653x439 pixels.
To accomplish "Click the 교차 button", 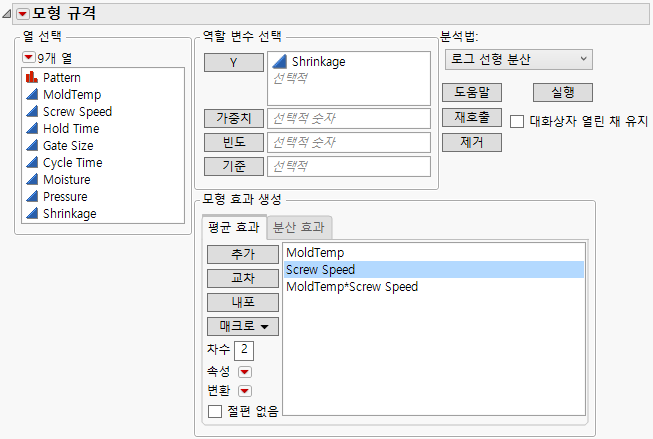I will click(x=243, y=278).
